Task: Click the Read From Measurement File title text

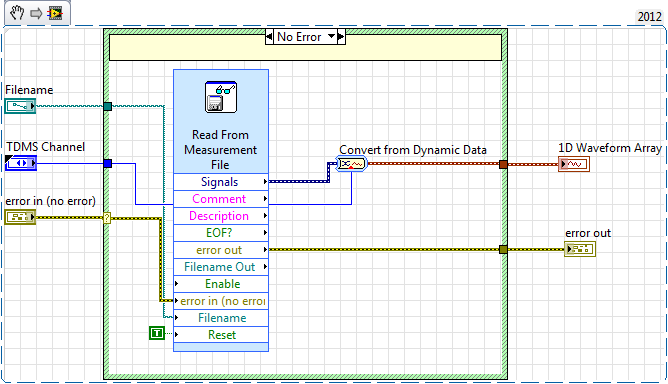Action: pos(221,150)
